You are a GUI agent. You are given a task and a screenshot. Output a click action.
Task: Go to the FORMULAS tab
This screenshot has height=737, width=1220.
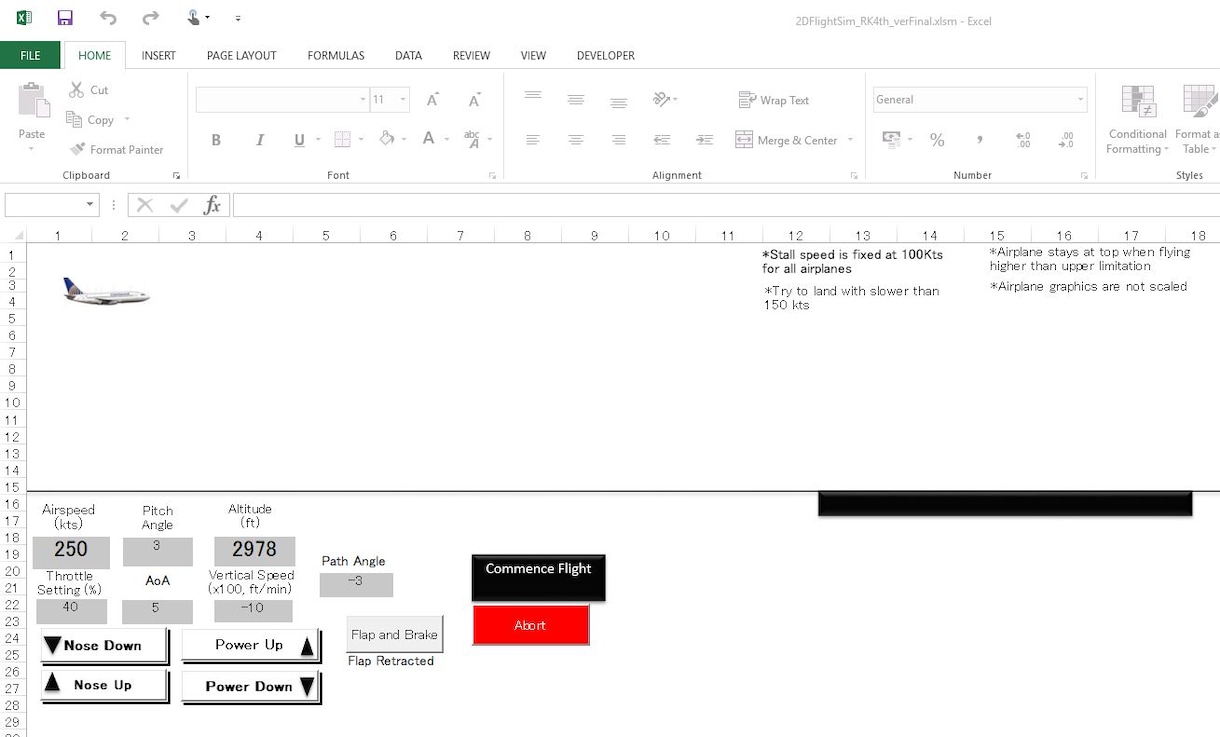click(x=336, y=56)
